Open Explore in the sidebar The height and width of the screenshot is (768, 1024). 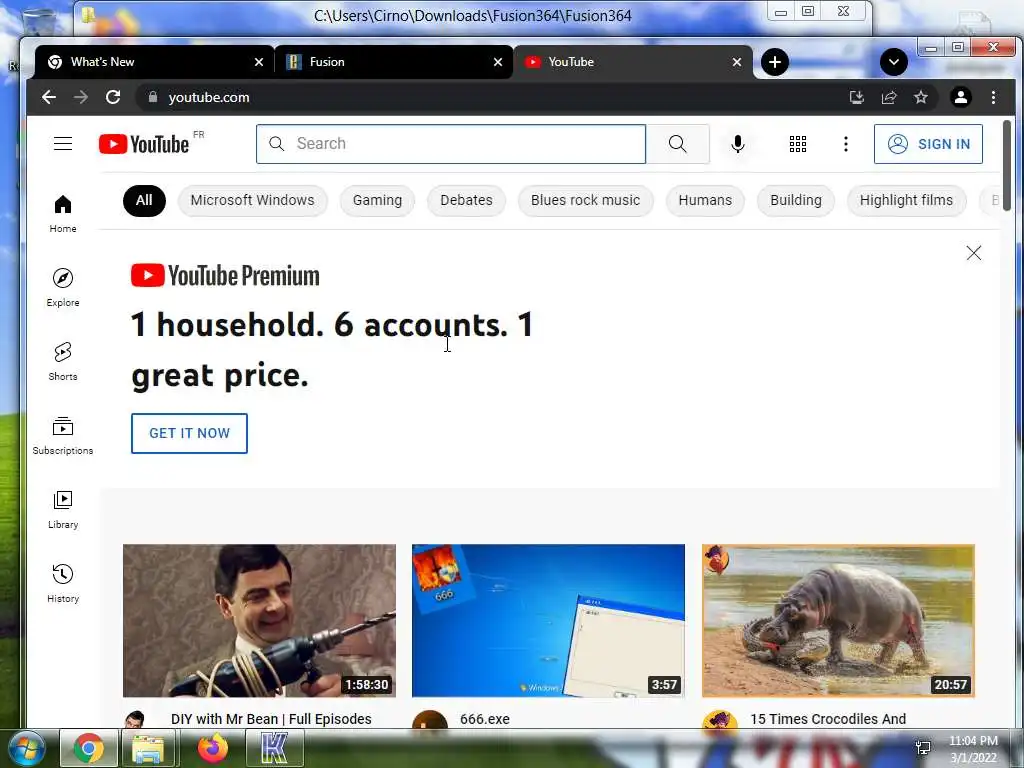point(63,288)
